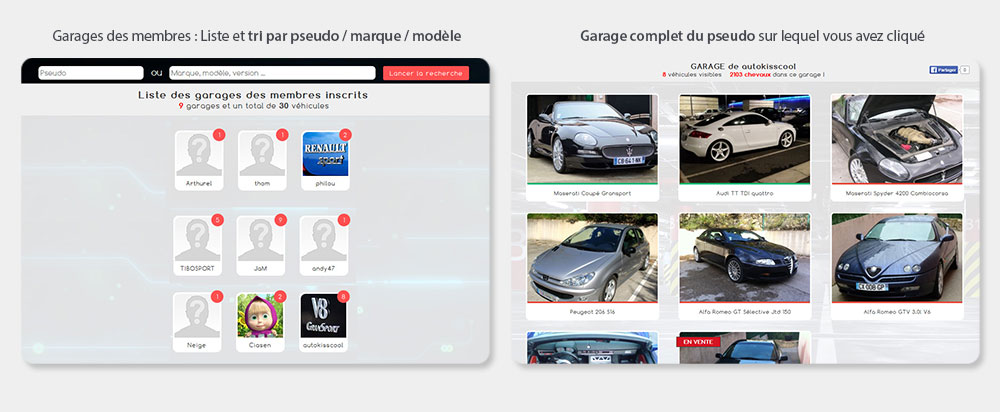The image size is (1000, 412).
Task: Click the Ciosen username label
Action: [x=260, y=345]
